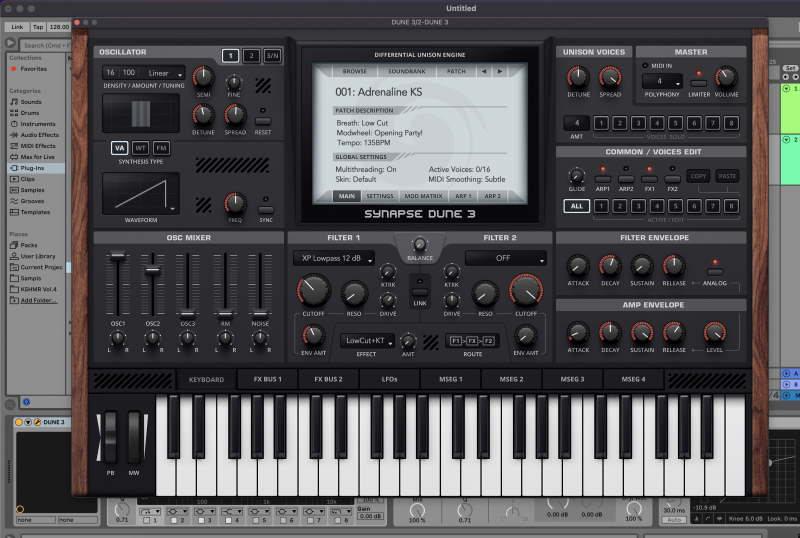Open the LFOs tab
Screen dimensions: 800x538
tap(388, 380)
